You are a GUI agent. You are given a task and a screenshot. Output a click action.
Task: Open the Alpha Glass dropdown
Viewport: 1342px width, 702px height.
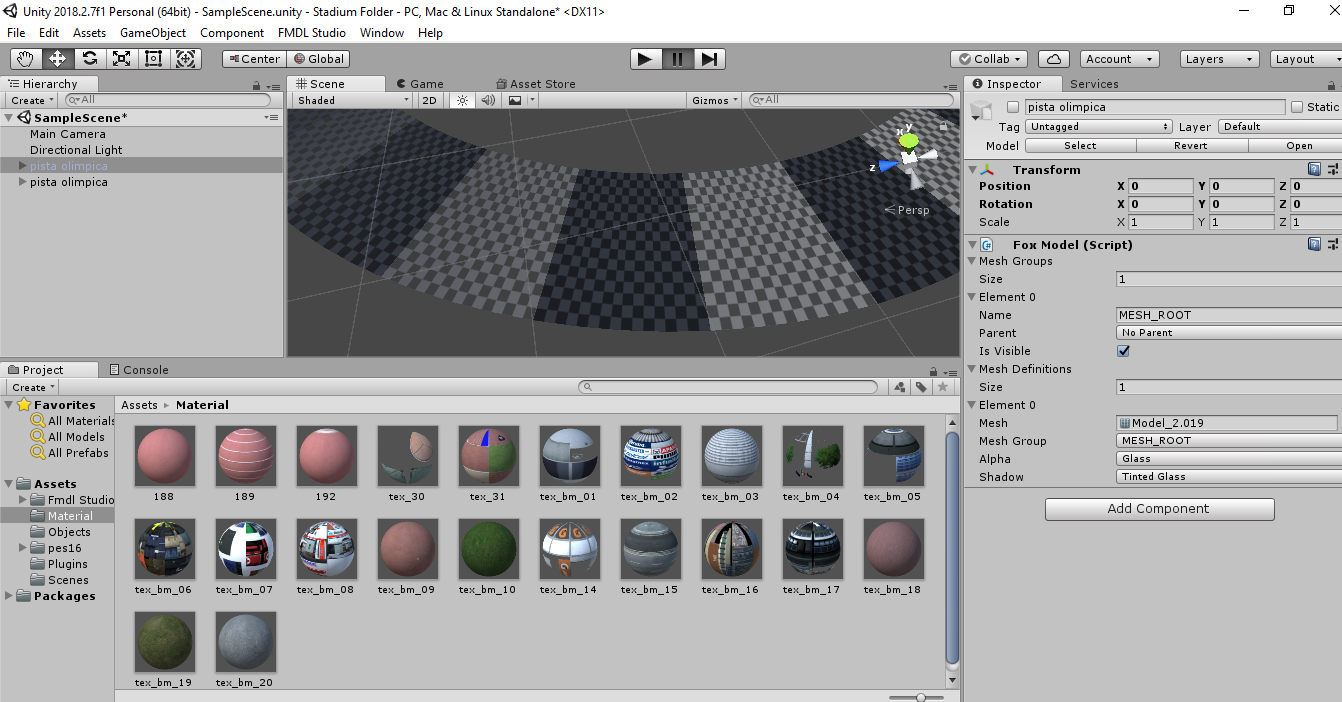pos(1229,459)
